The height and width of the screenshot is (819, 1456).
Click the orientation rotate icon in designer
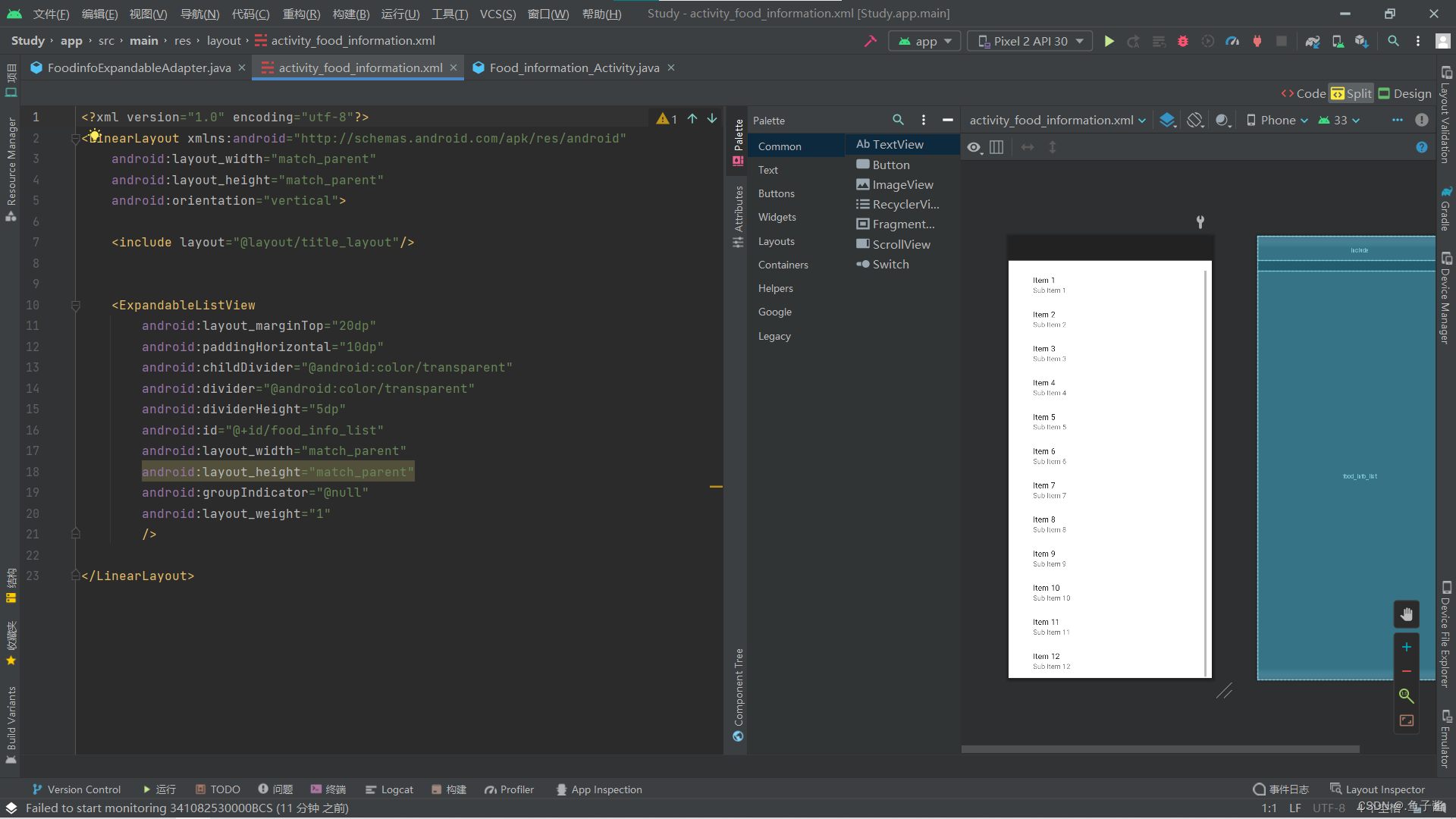(x=1195, y=120)
